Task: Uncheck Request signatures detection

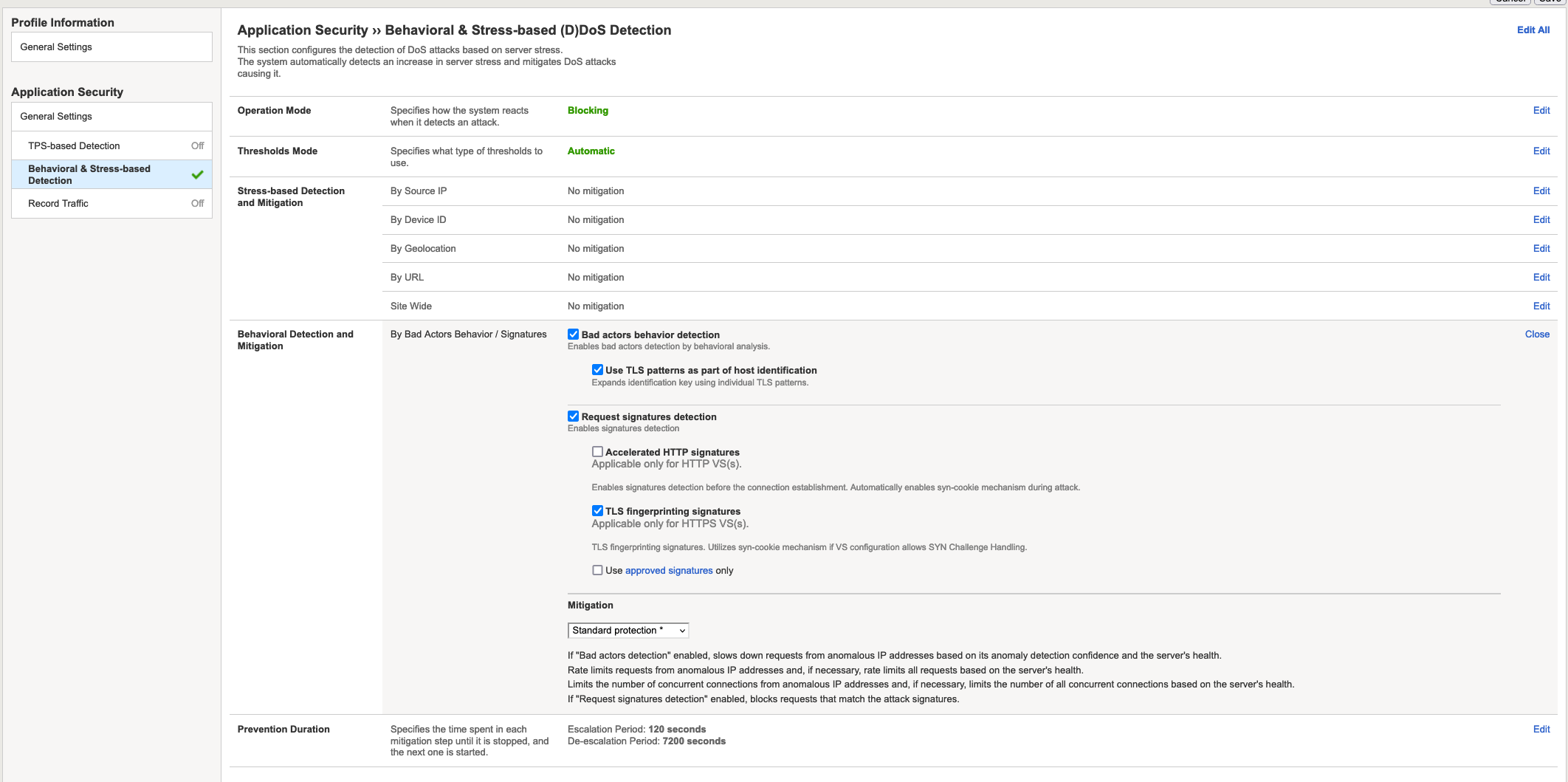Action: [x=573, y=416]
